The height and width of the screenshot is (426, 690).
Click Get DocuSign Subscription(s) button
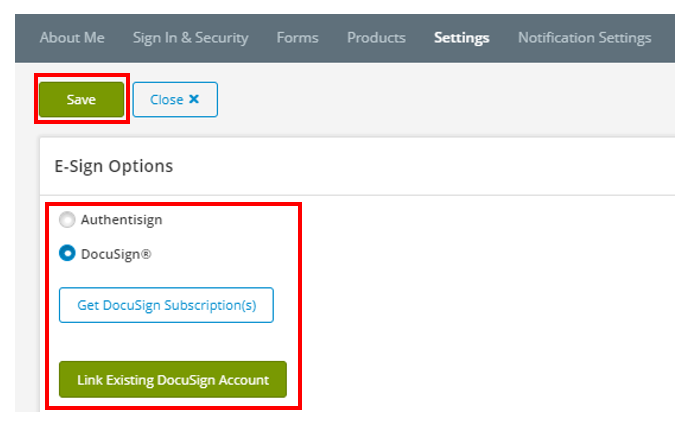(x=166, y=306)
